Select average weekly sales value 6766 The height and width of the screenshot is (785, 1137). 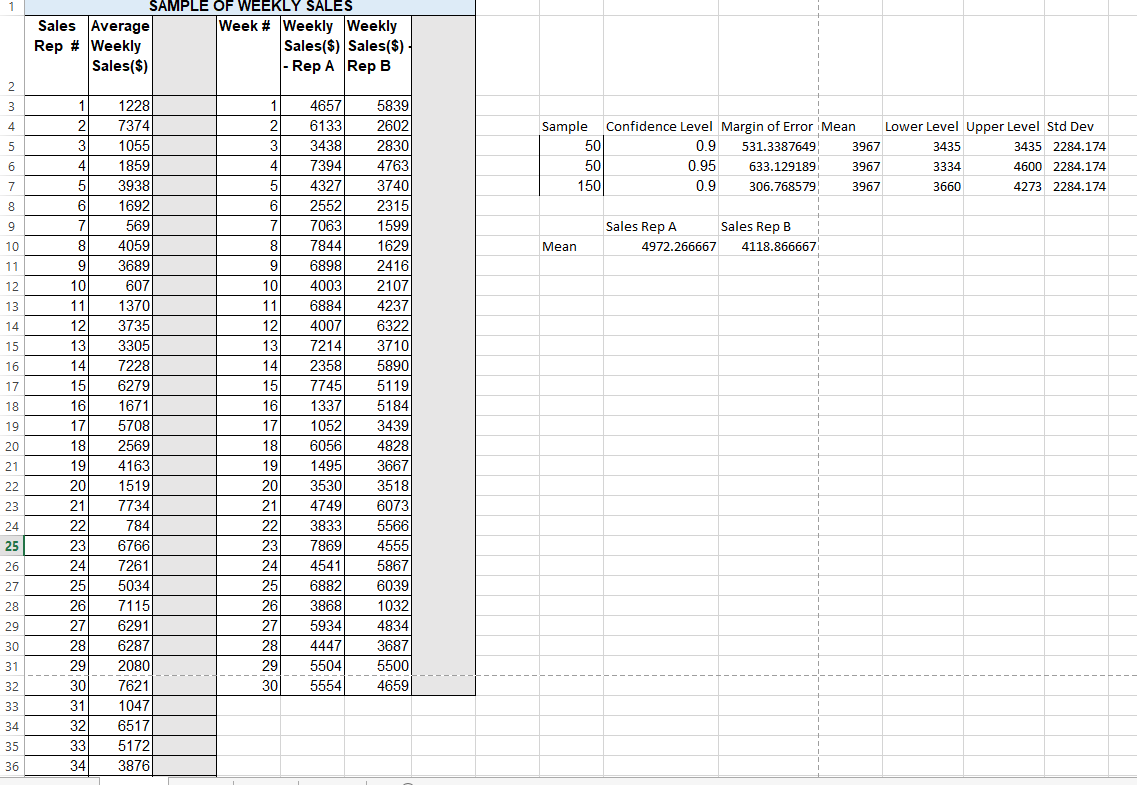120,546
